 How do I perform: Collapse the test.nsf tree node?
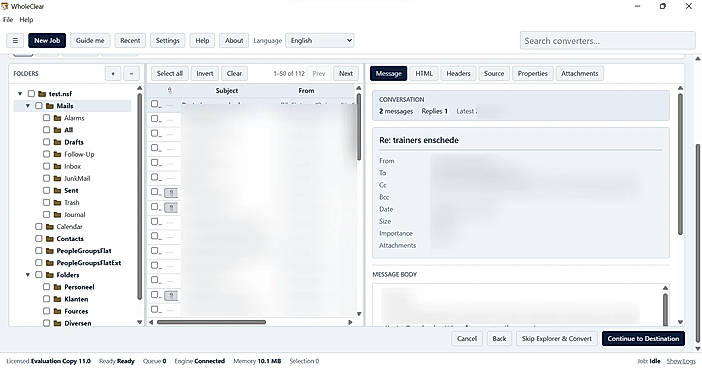20,94
